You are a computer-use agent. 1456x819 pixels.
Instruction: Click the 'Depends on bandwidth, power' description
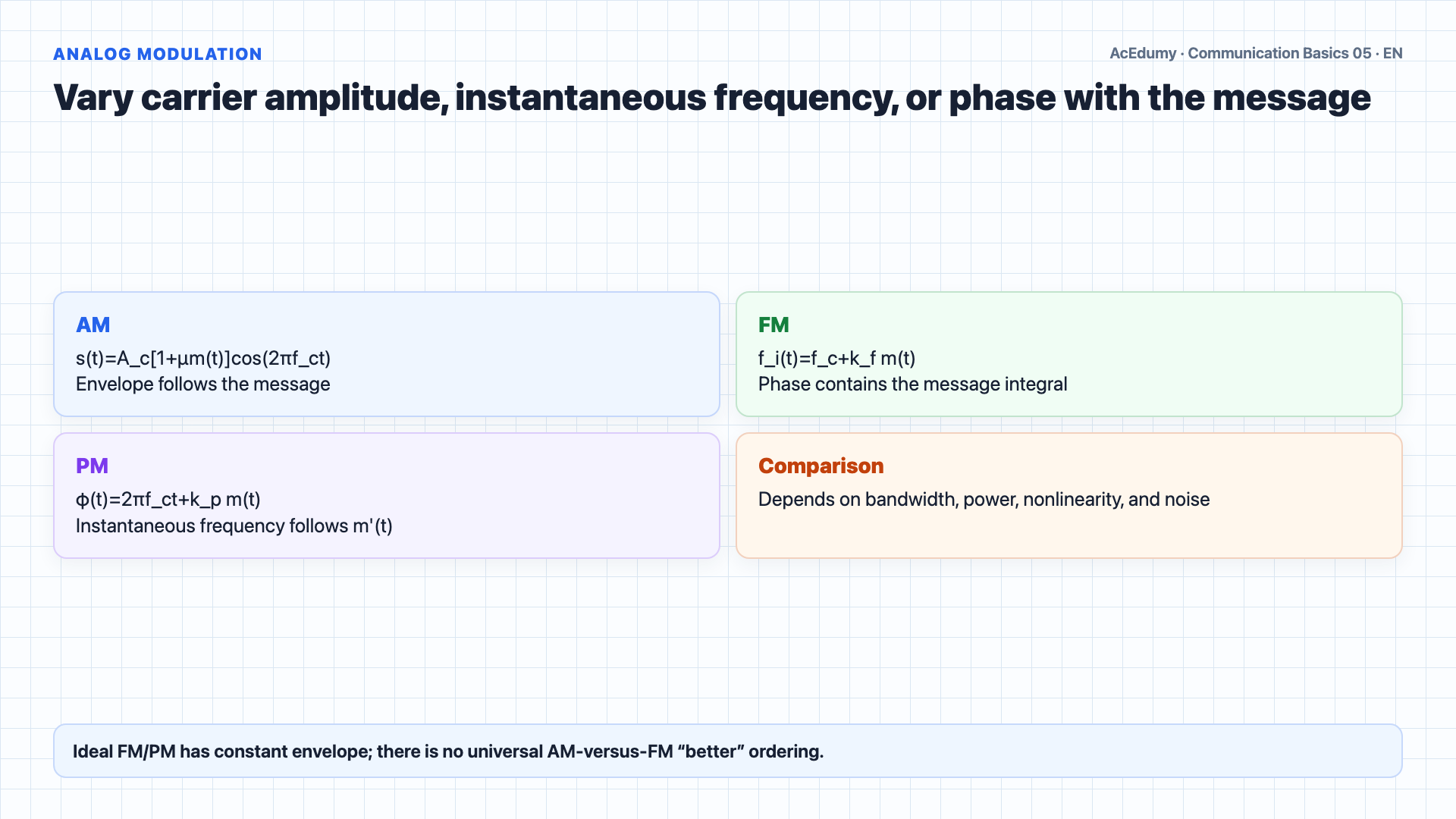[984, 499]
